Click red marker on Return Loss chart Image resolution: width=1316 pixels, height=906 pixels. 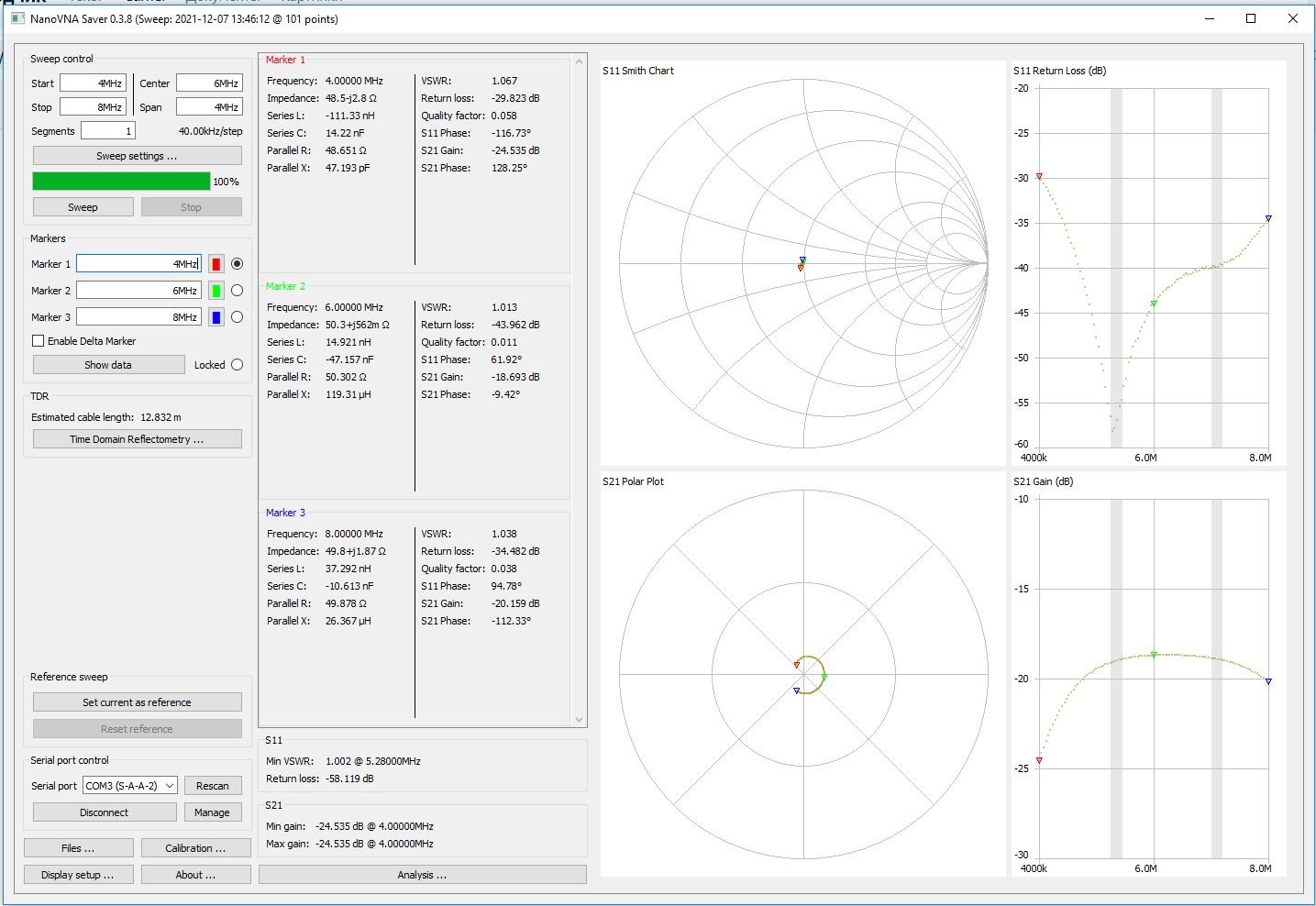pyautogui.click(x=1039, y=176)
